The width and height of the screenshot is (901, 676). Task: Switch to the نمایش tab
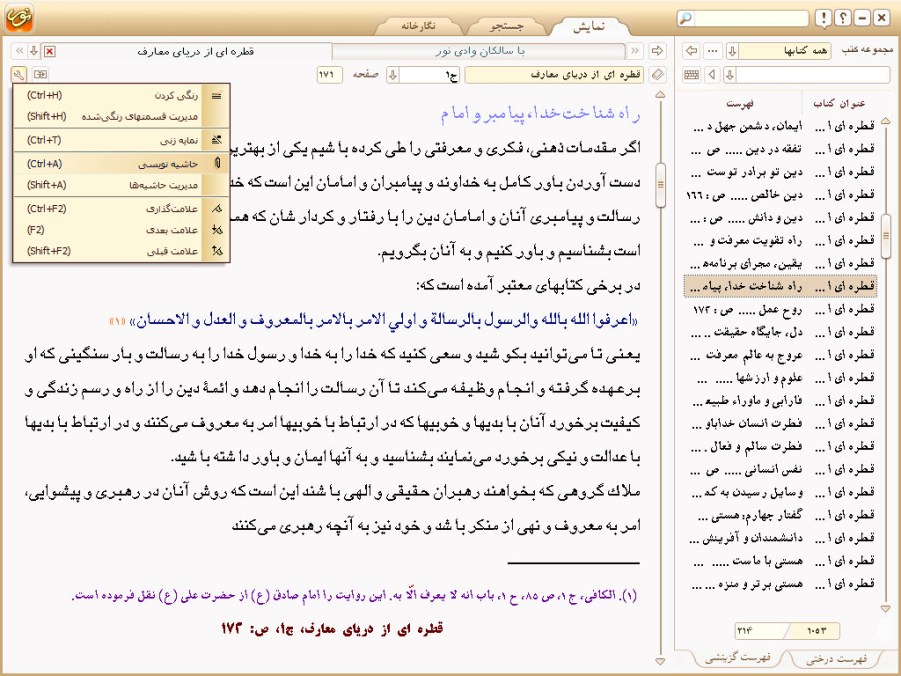(589, 26)
